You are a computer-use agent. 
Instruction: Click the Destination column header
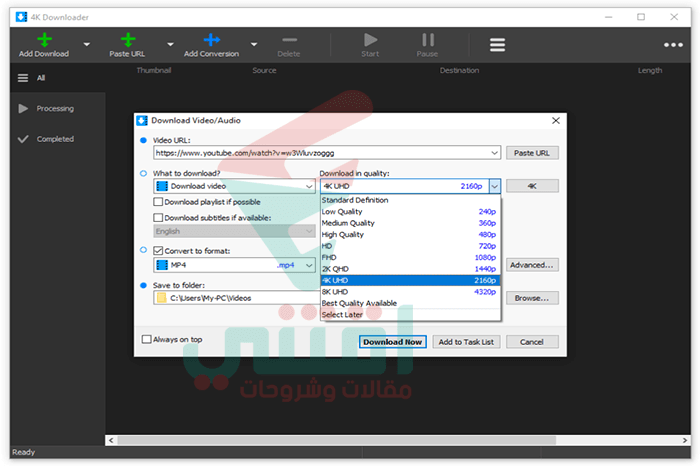click(459, 70)
